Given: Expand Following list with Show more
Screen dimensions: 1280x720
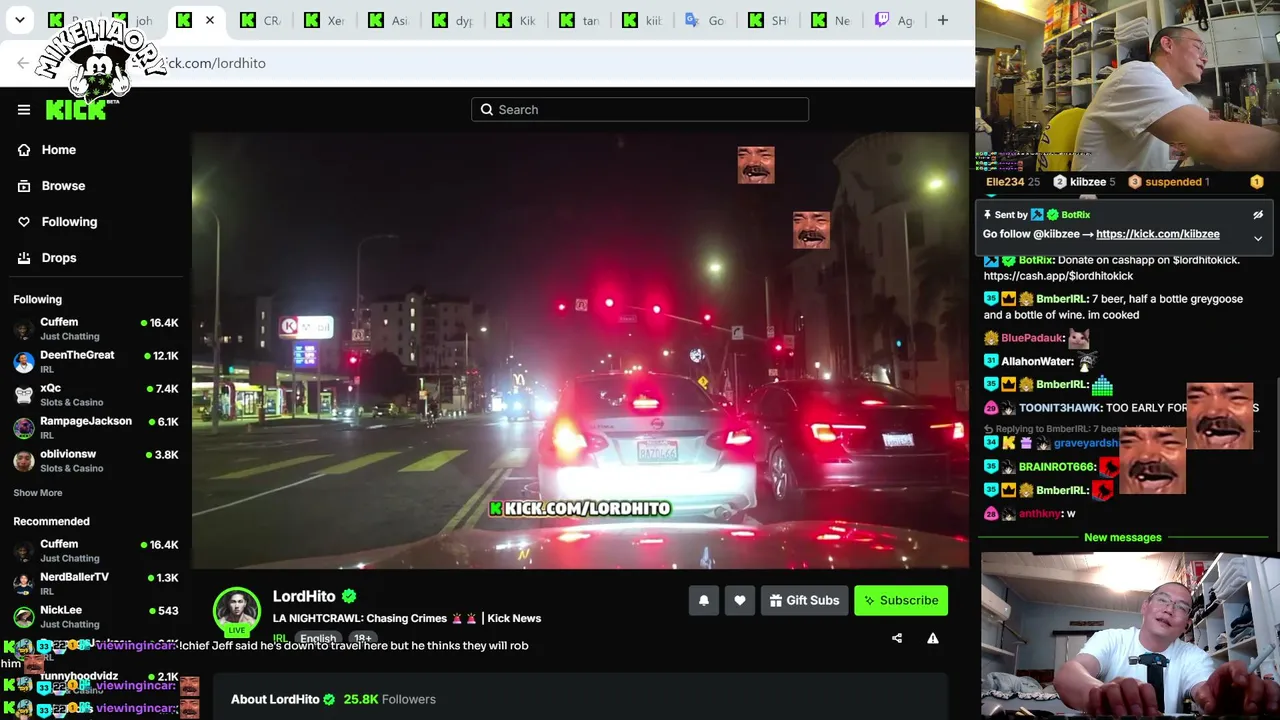Looking at the screenshot, I should pos(38,493).
